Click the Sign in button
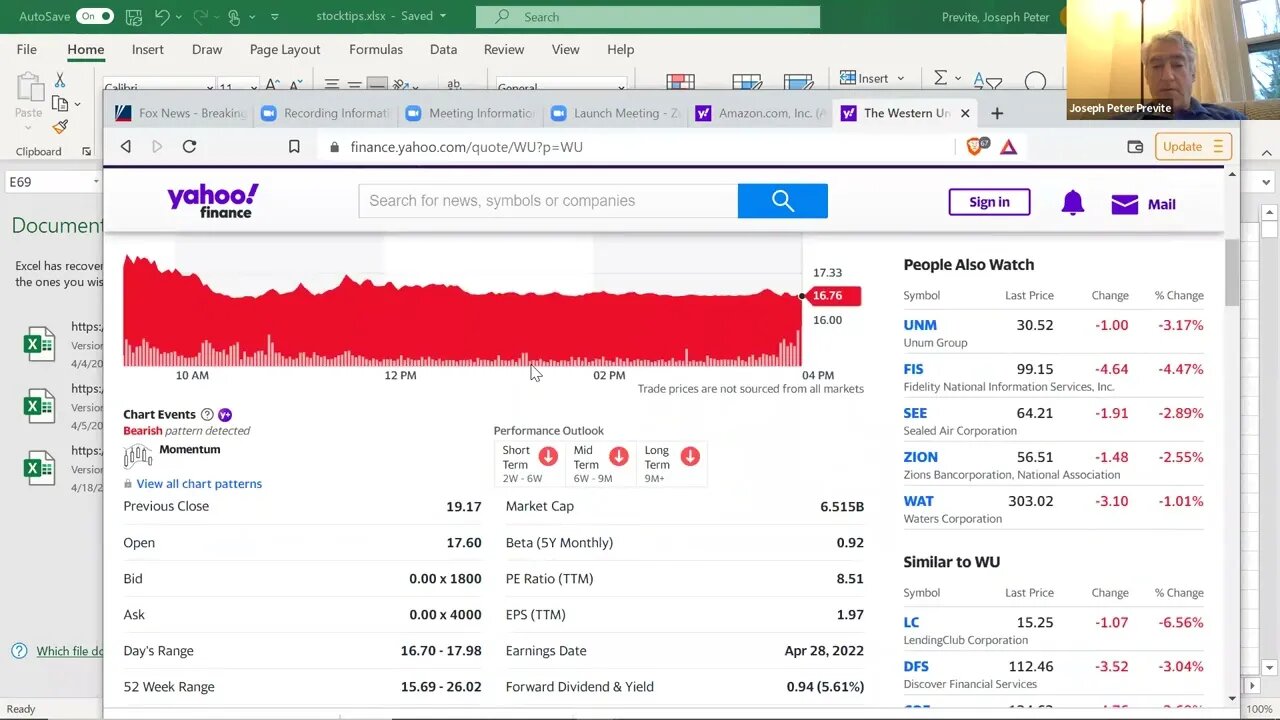1280x720 pixels. (988, 202)
